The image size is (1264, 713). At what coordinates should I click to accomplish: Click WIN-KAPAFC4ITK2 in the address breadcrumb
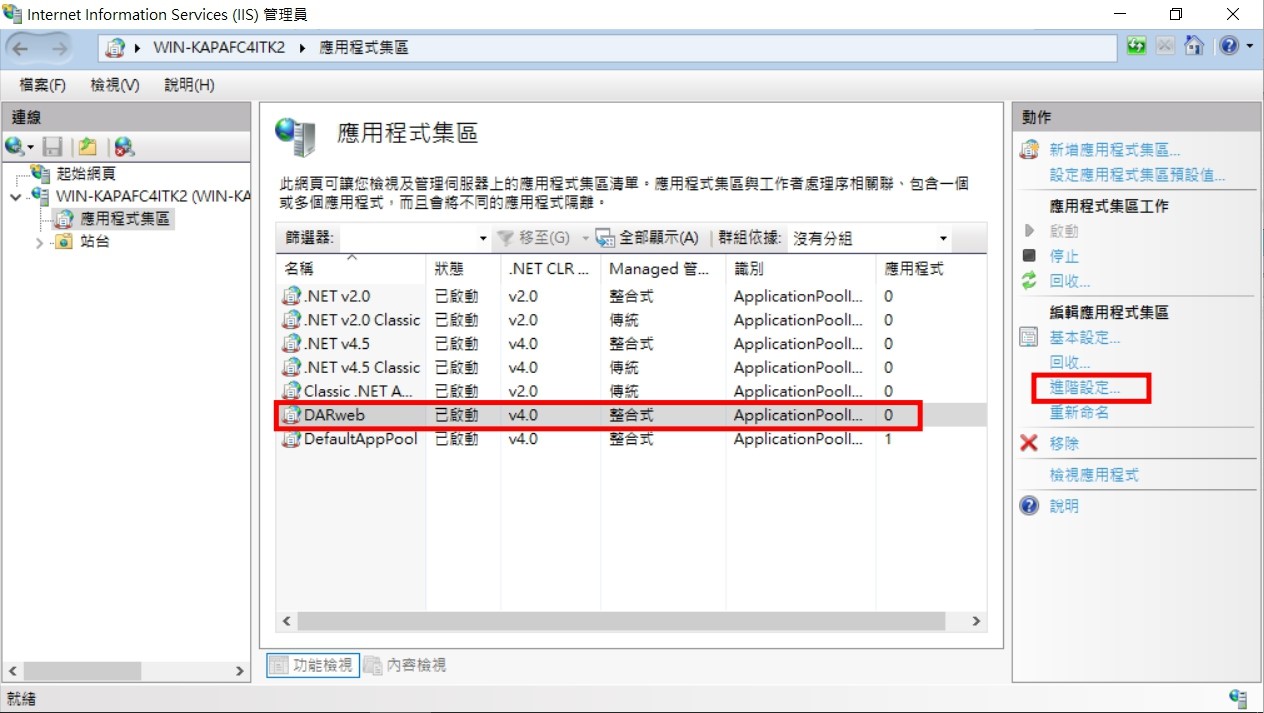coord(221,47)
